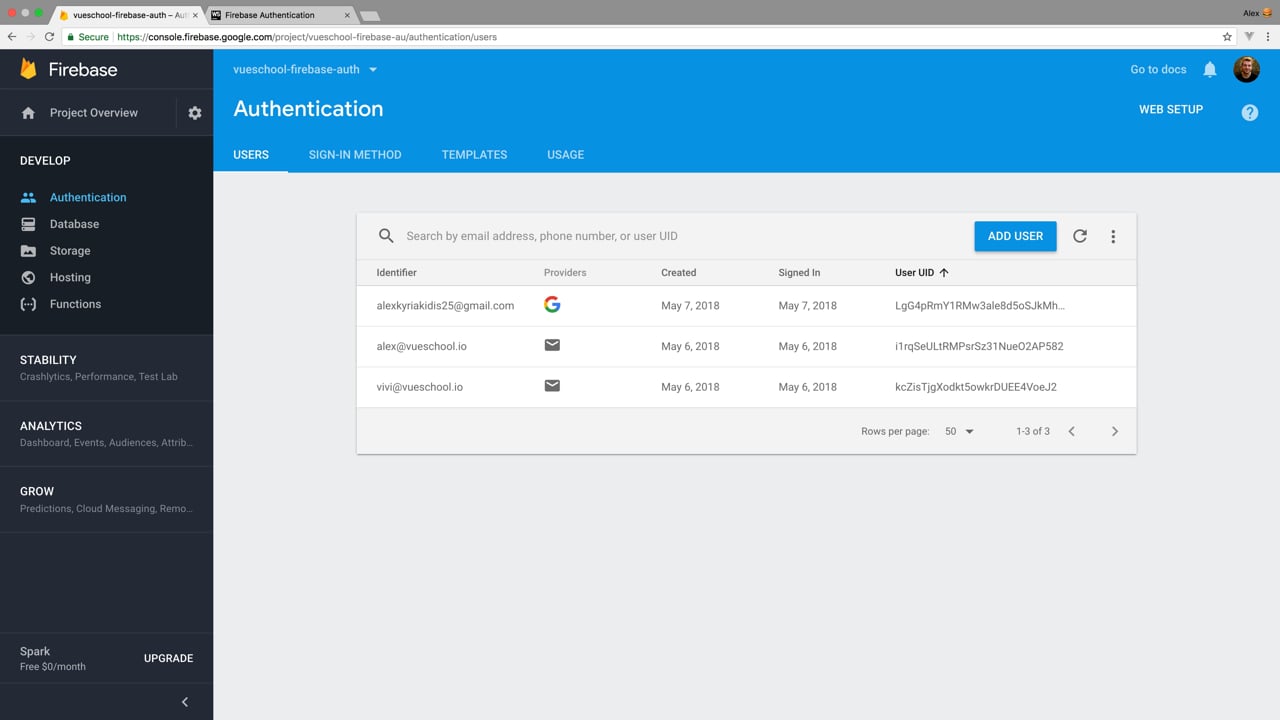Image resolution: width=1280 pixels, height=720 pixels.
Task: Open Rows per page dropdown
Action: (959, 431)
